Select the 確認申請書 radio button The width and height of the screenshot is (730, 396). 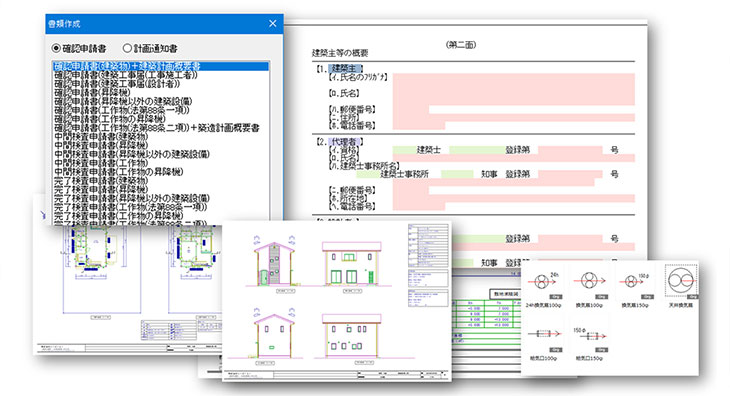tap(56, 48)
